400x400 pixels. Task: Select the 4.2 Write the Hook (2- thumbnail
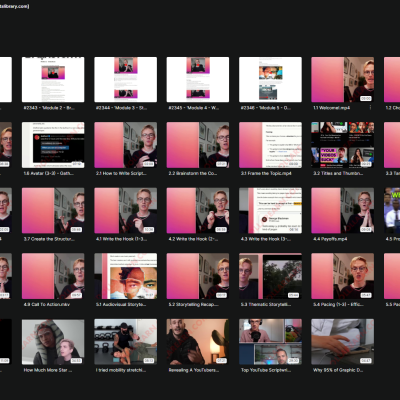pos(198,210)
